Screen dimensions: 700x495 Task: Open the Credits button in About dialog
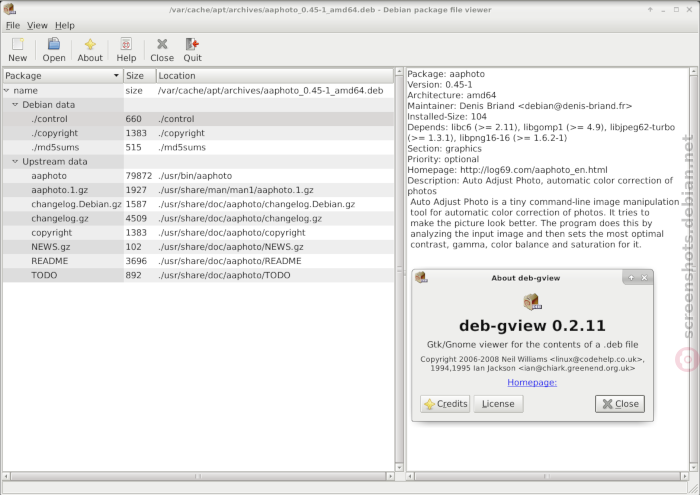445,403
